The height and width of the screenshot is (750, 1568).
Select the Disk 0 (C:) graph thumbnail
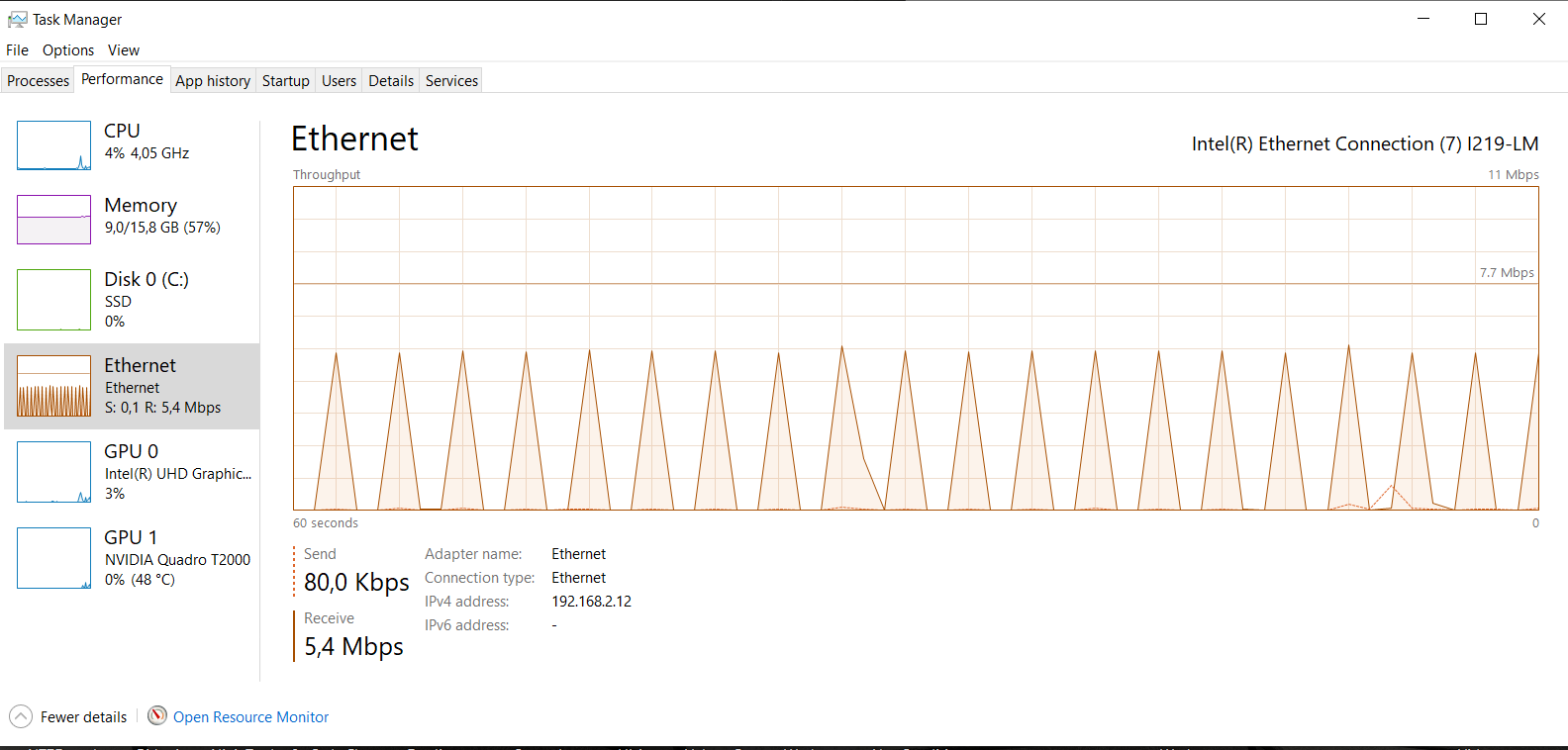point(53,300)
